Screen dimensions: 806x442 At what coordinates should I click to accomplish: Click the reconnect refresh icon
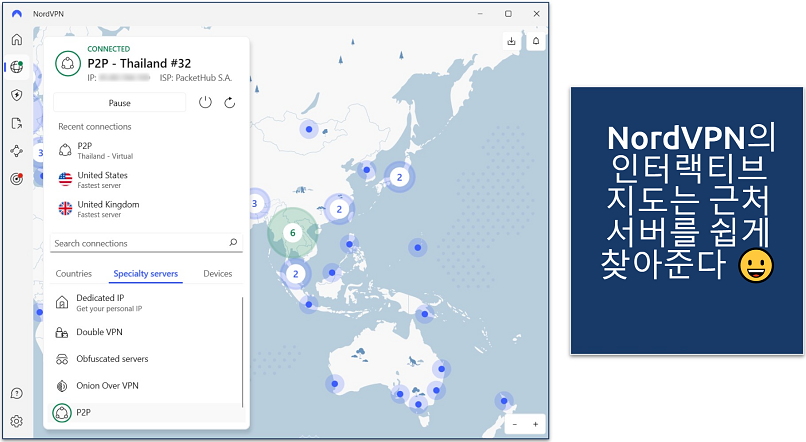click(x=230, y=102)
